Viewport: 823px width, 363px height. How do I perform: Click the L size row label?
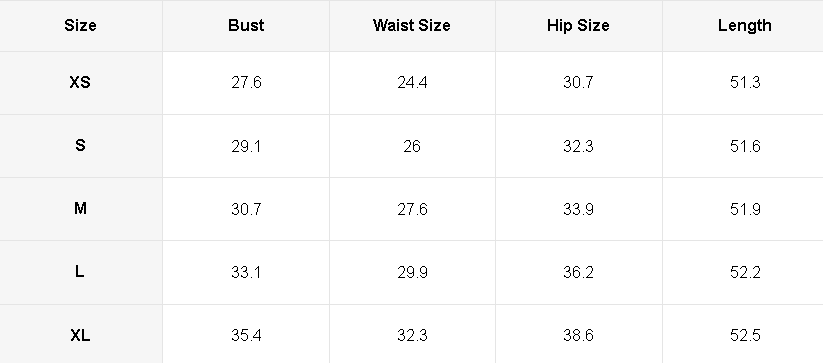80,272
